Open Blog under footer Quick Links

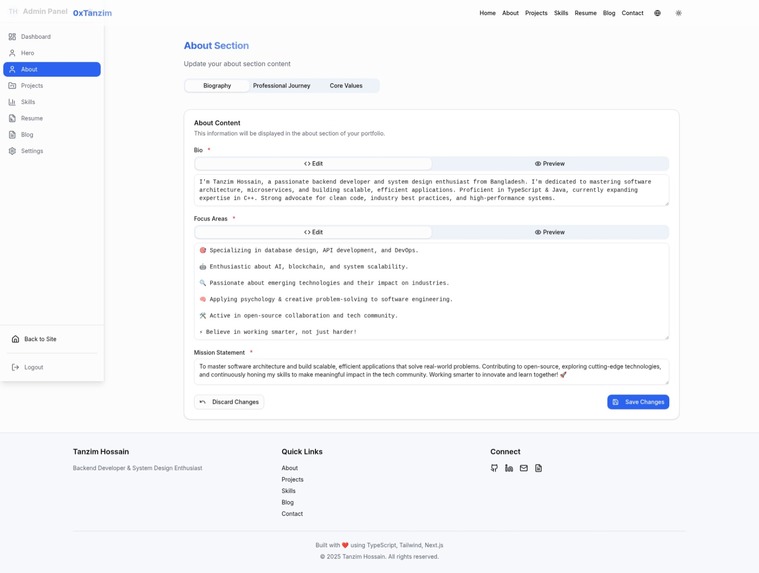(x=288, y=502)
